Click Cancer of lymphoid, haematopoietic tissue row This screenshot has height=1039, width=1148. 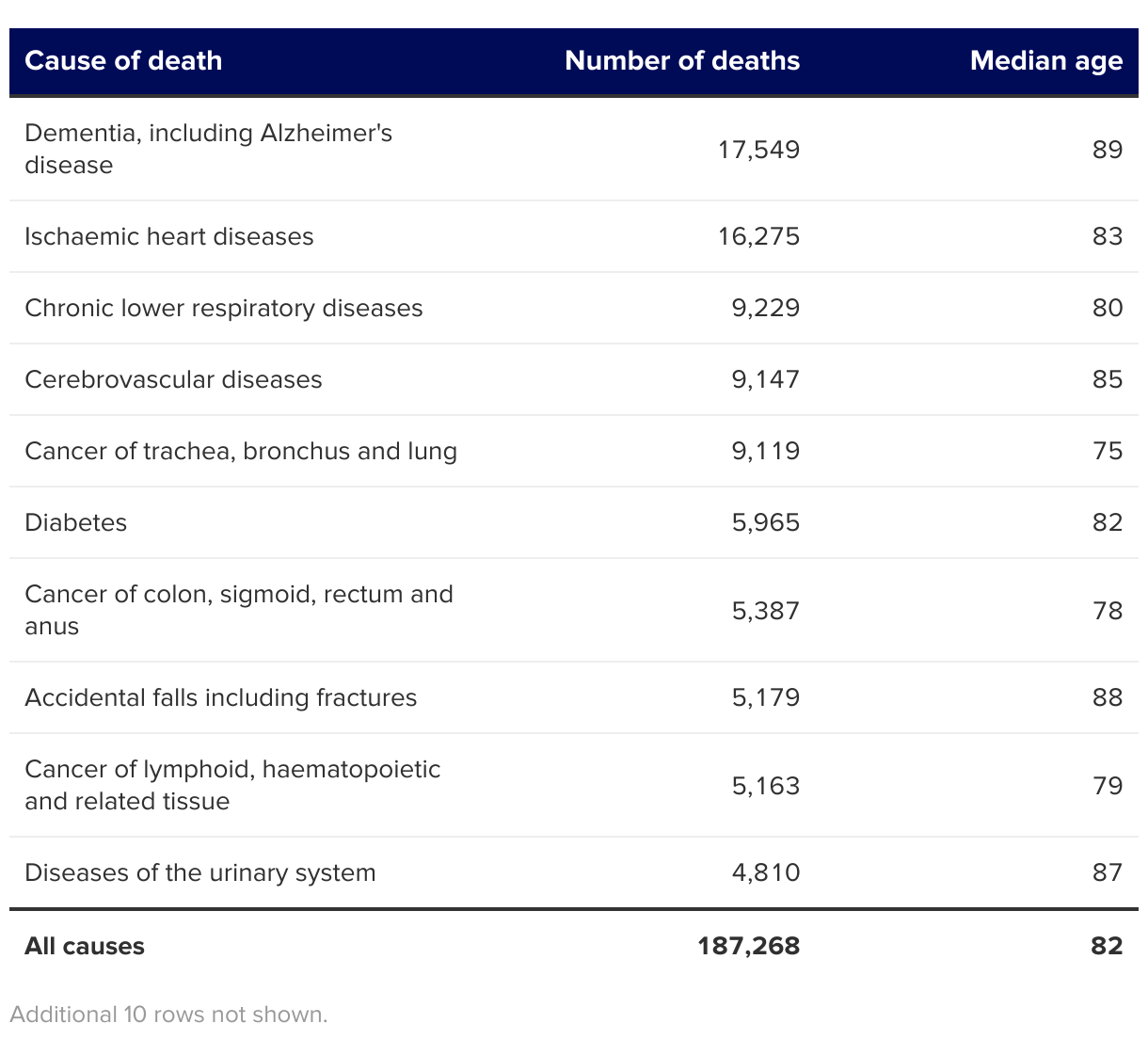(x=232, y=785)
